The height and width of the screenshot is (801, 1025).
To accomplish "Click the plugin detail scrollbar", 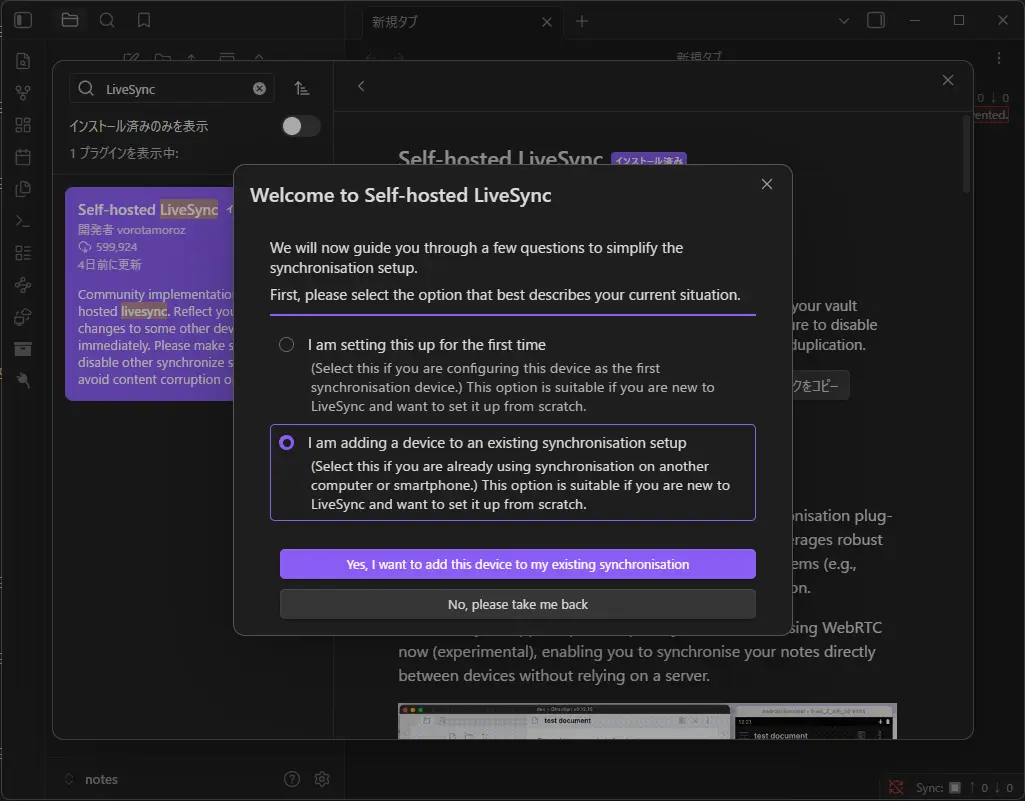I will click(x=966, y=154).
